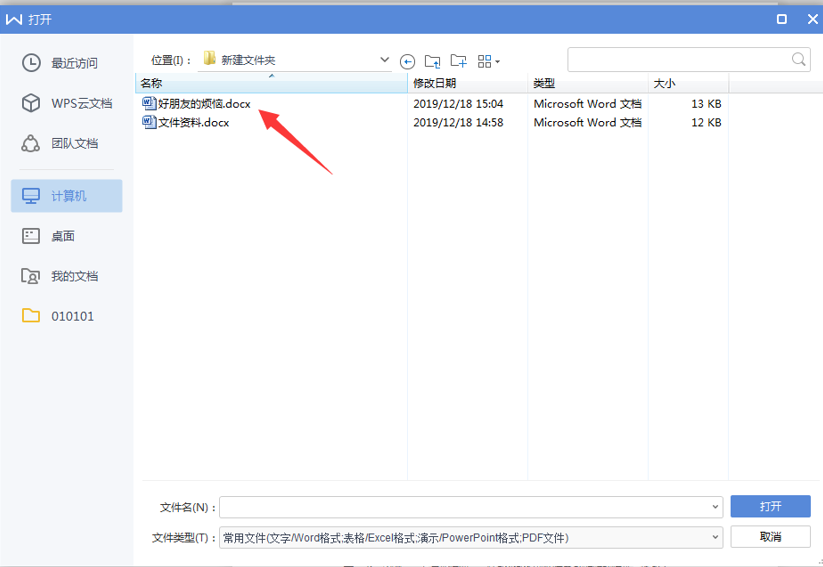
Task: Click the Microsoft Word 文档 type of 好朋友的烦恼.docx
Action: (x=587, y=104)
